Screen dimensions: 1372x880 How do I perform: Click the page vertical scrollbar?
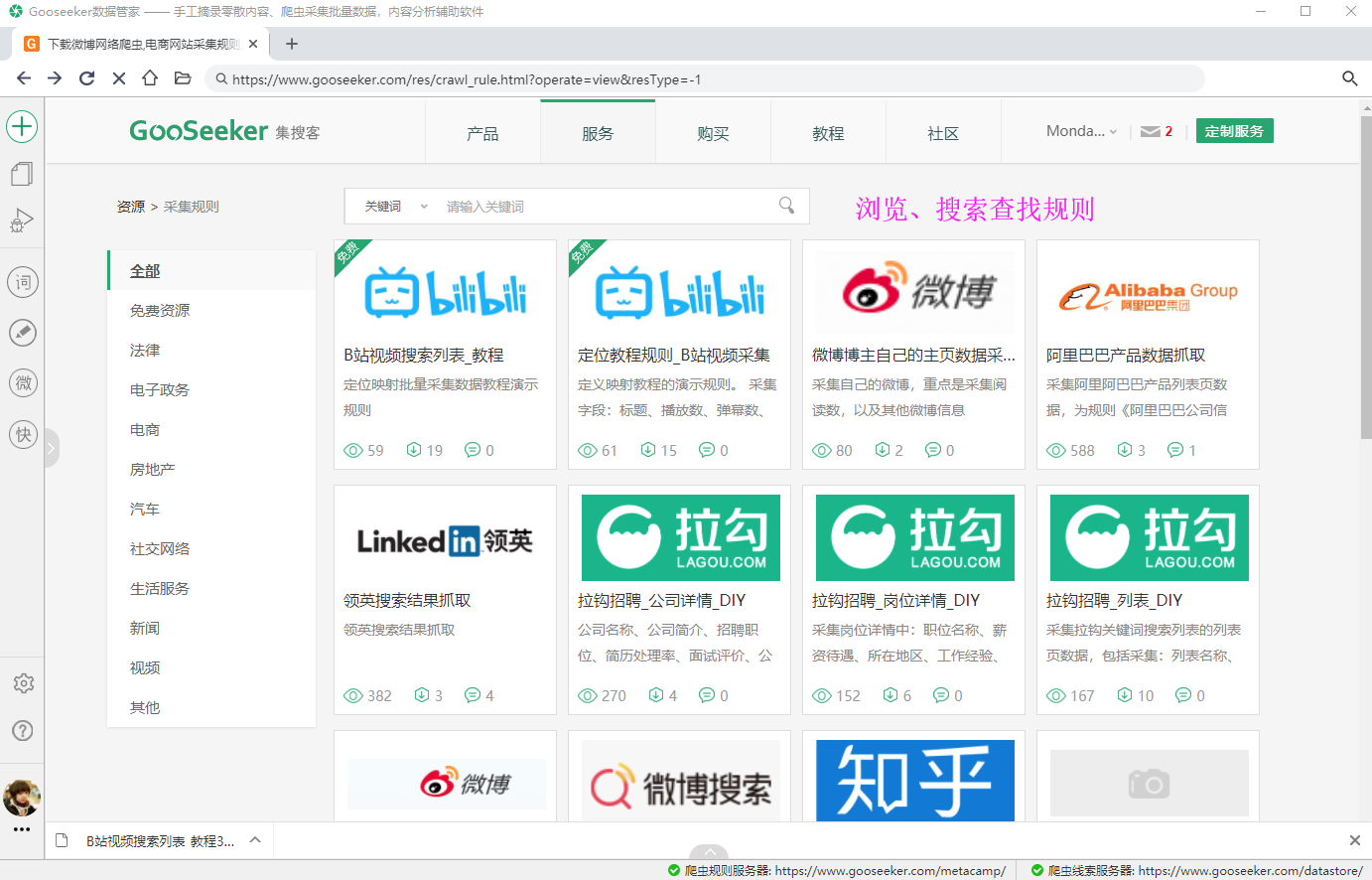pyautogui.click(x=1365, y=278)
